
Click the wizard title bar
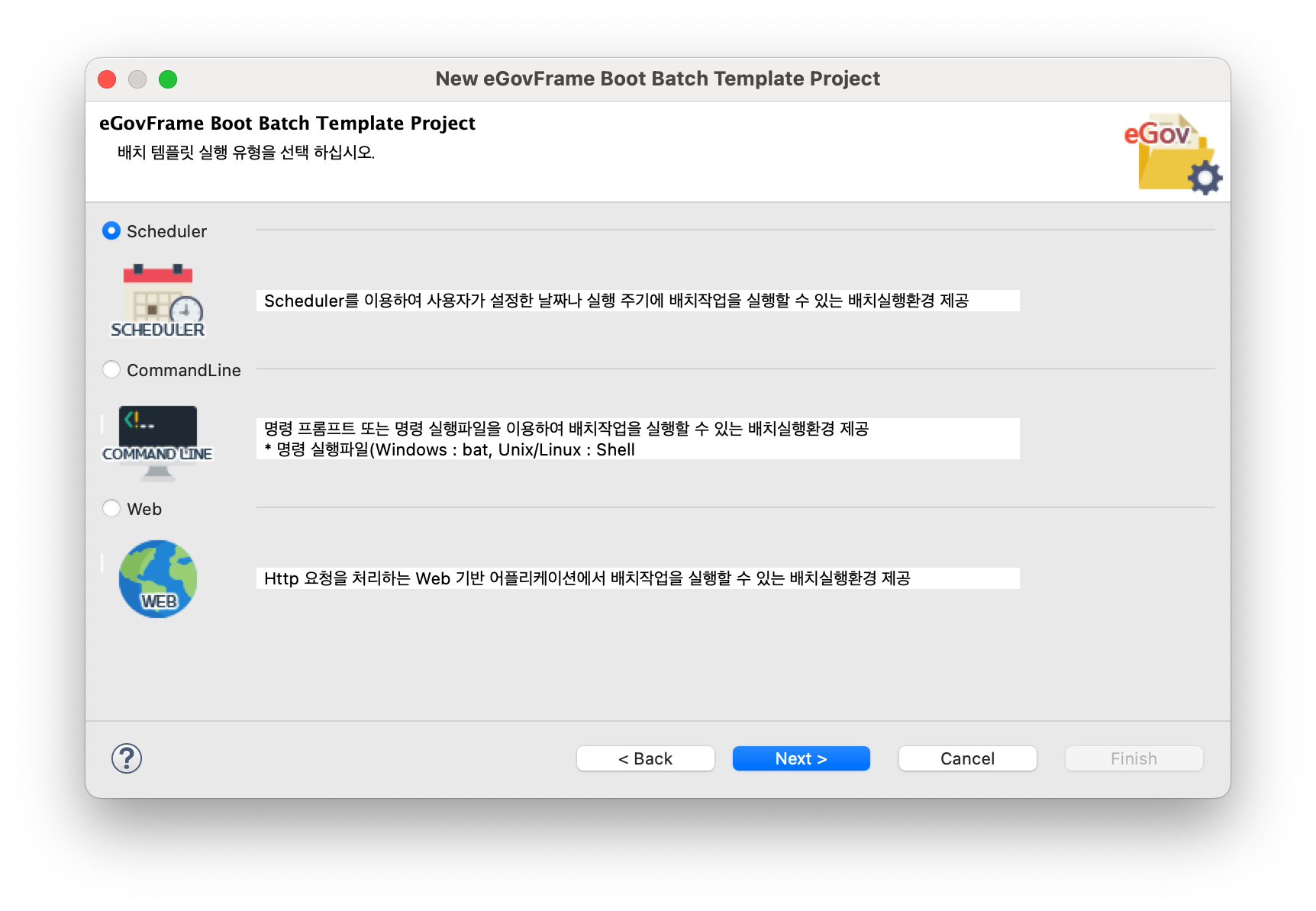658,79
